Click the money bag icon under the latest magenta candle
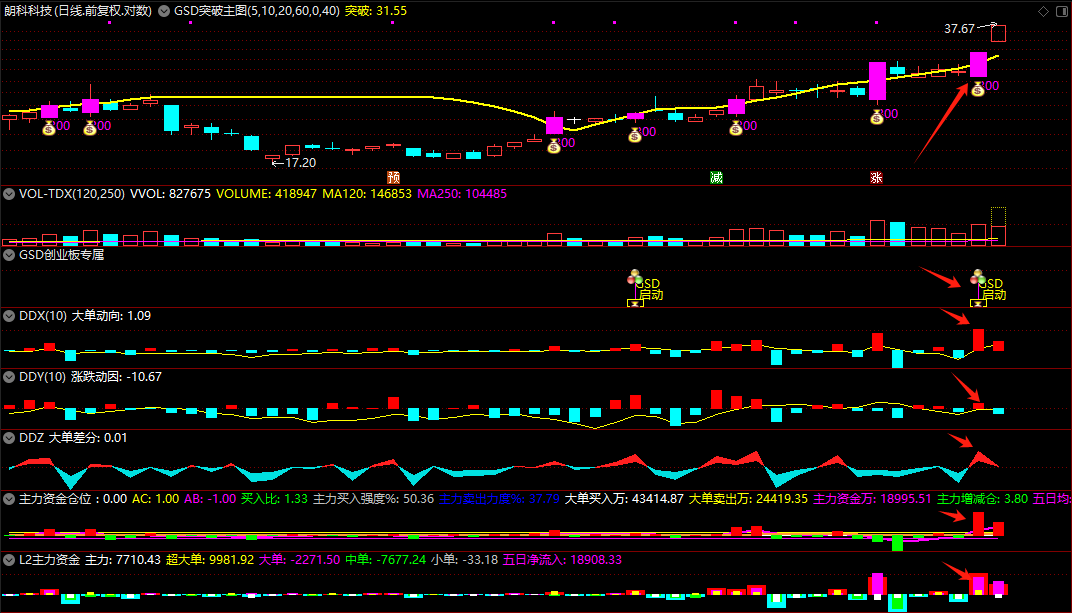This screenshot has width=1072, height=613. [x=977, y=88]
